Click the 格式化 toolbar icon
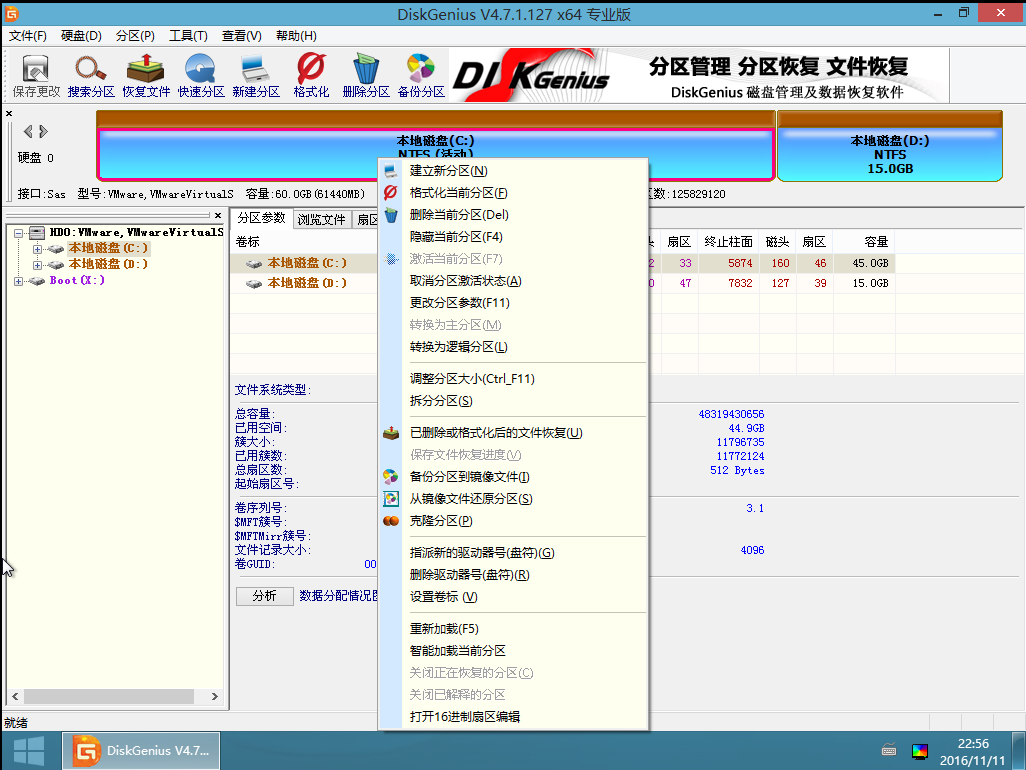Viewport: 1026px width, 770px height. (311, 75)
